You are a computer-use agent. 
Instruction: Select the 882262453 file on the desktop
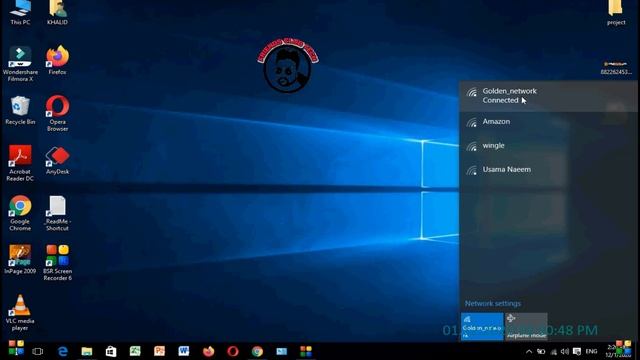616,68
